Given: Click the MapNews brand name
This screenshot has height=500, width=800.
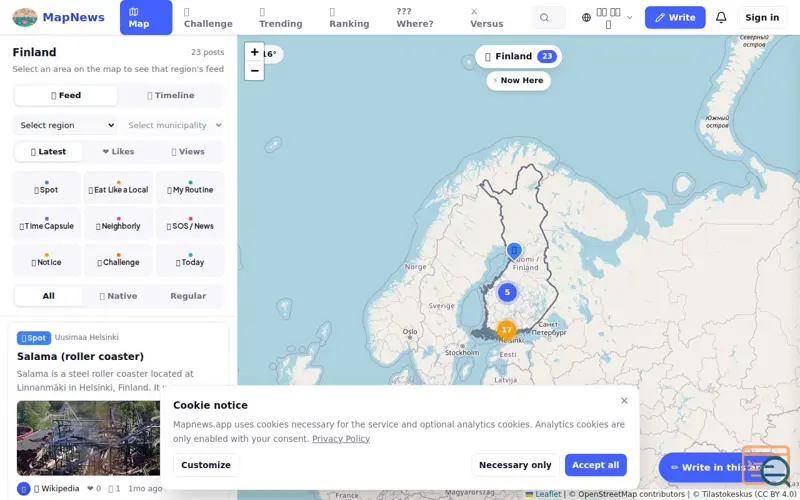Looking at the screenshot, I should click(73, 17).
